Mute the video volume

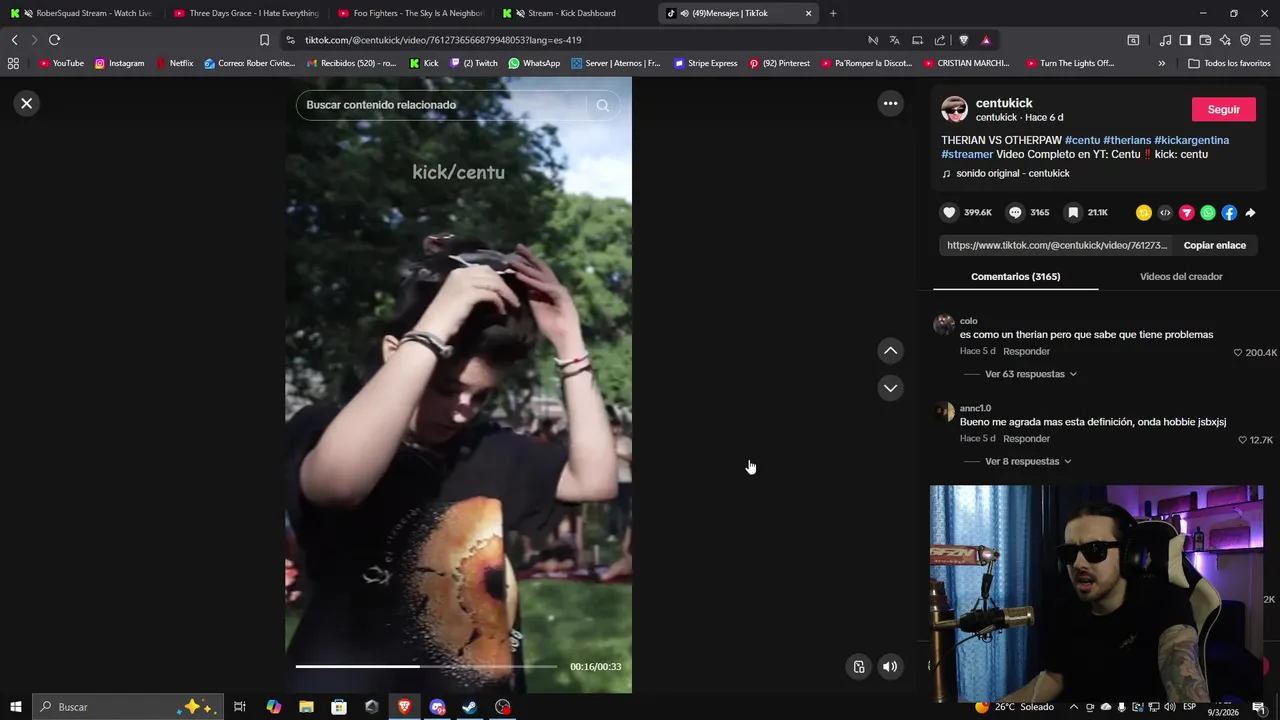click(x=890, y=667)
